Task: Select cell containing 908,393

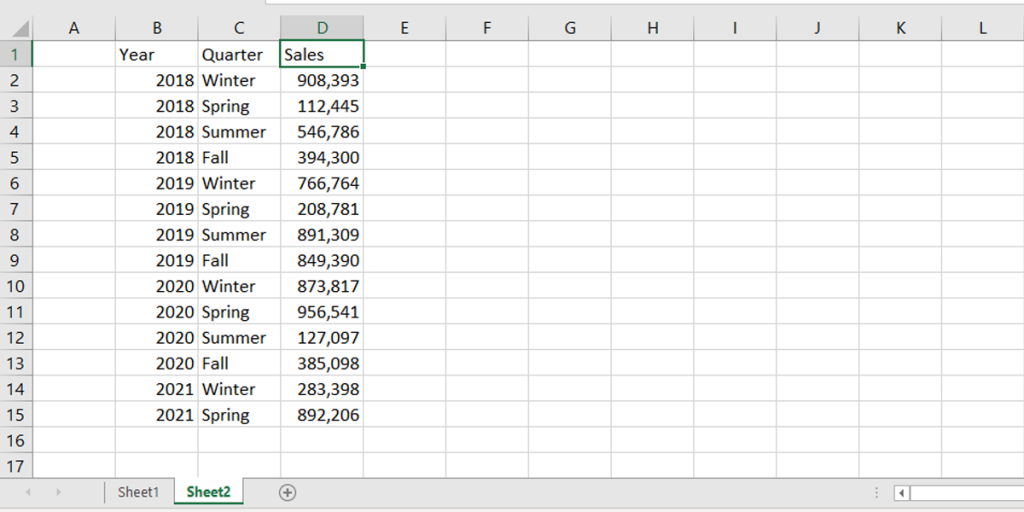Action: [322, 80]
